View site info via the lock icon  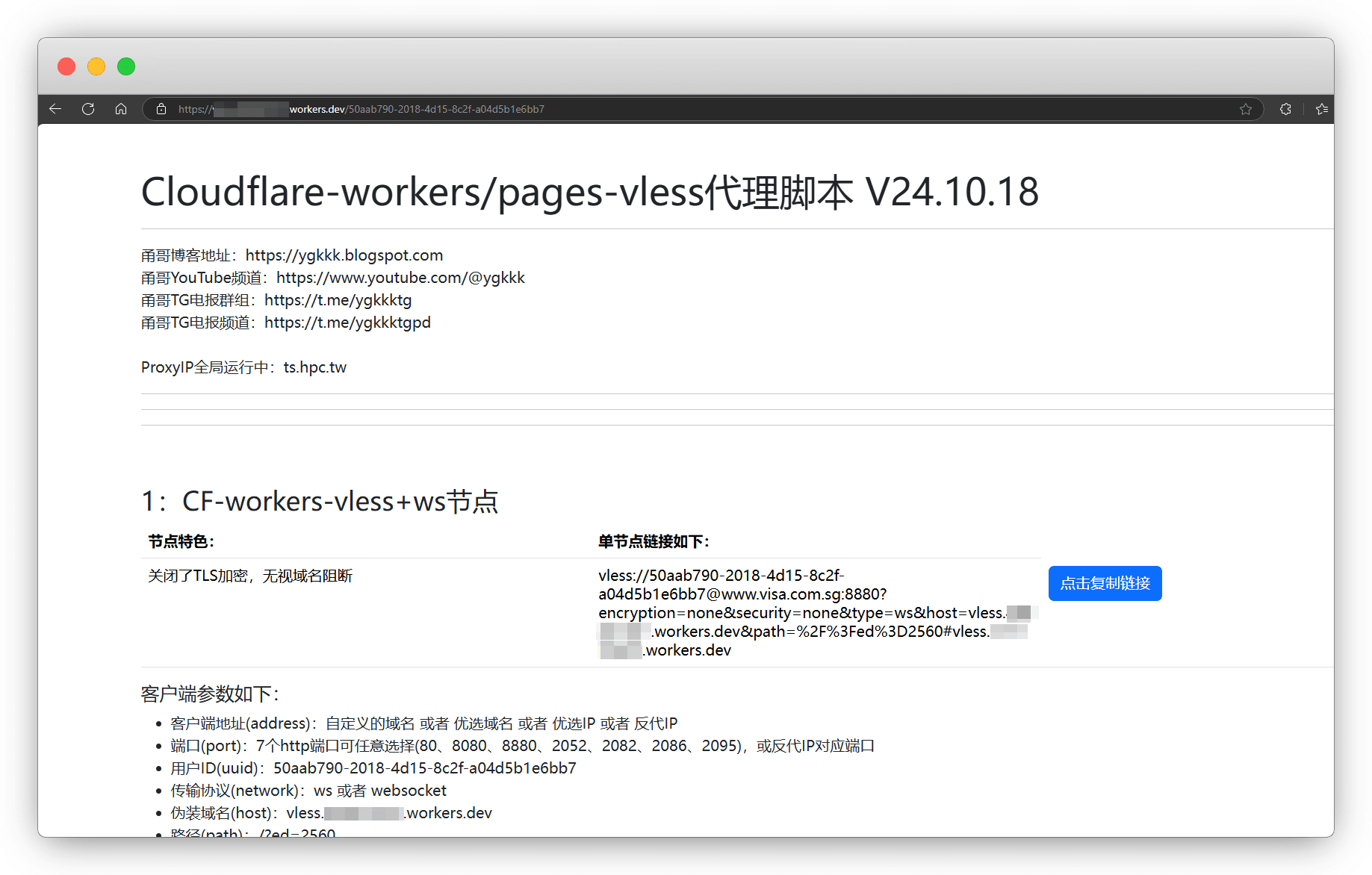pyautogui.click(x=161, y=109)
